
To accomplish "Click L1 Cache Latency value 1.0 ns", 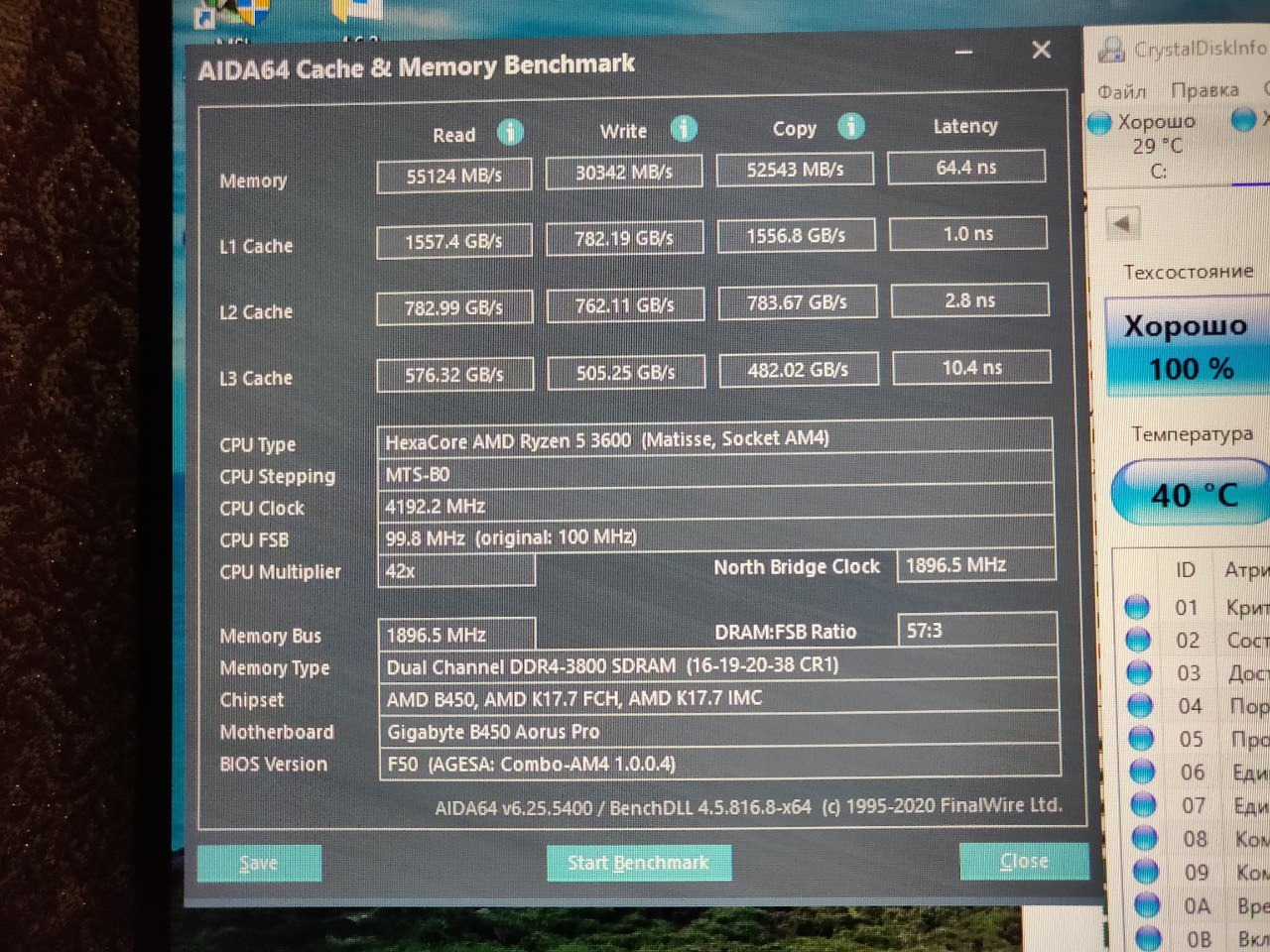I will click(x=968, y=233).
